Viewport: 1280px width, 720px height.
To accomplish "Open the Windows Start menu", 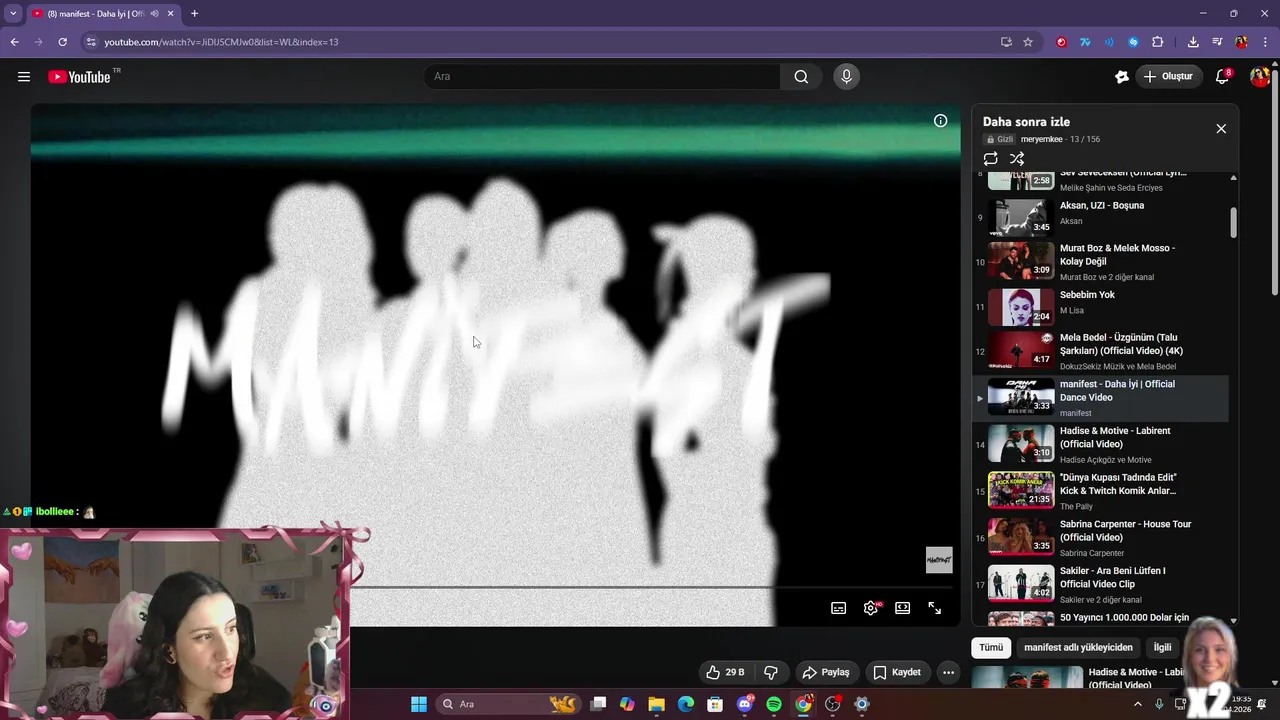I will click(419, 704).
